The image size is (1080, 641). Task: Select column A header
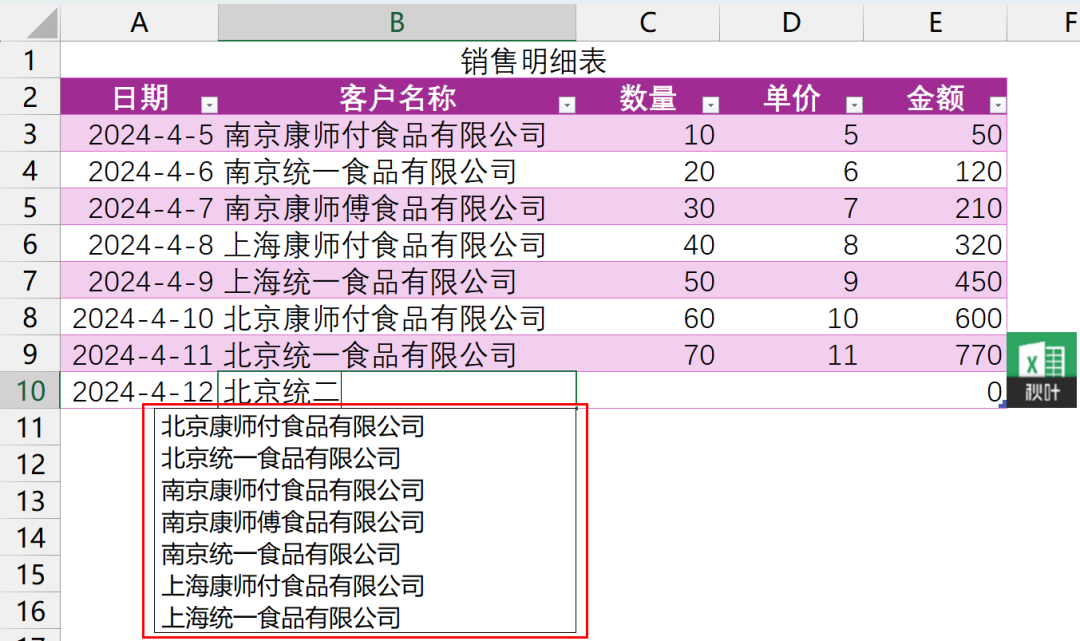pos(139,22)
